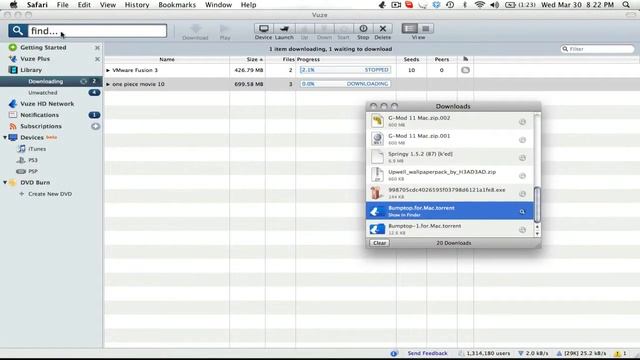640x360 pixels.
Task: Click the Stop toolbar icon
Action: 363,29
